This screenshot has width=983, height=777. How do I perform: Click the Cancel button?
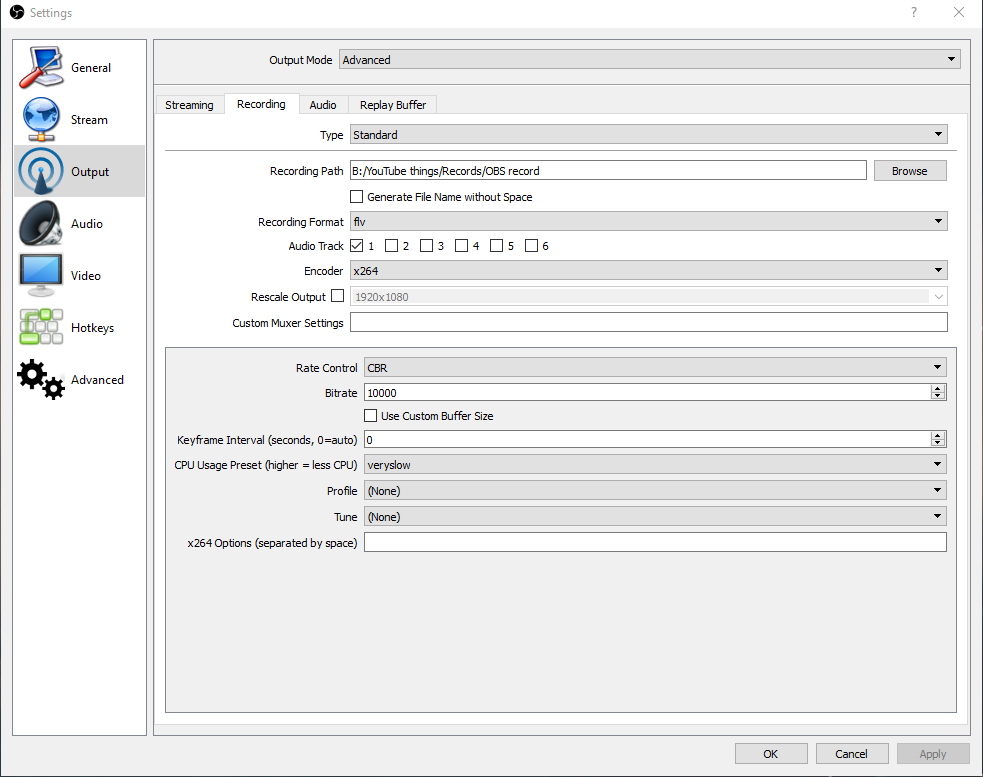coord(851,754)
